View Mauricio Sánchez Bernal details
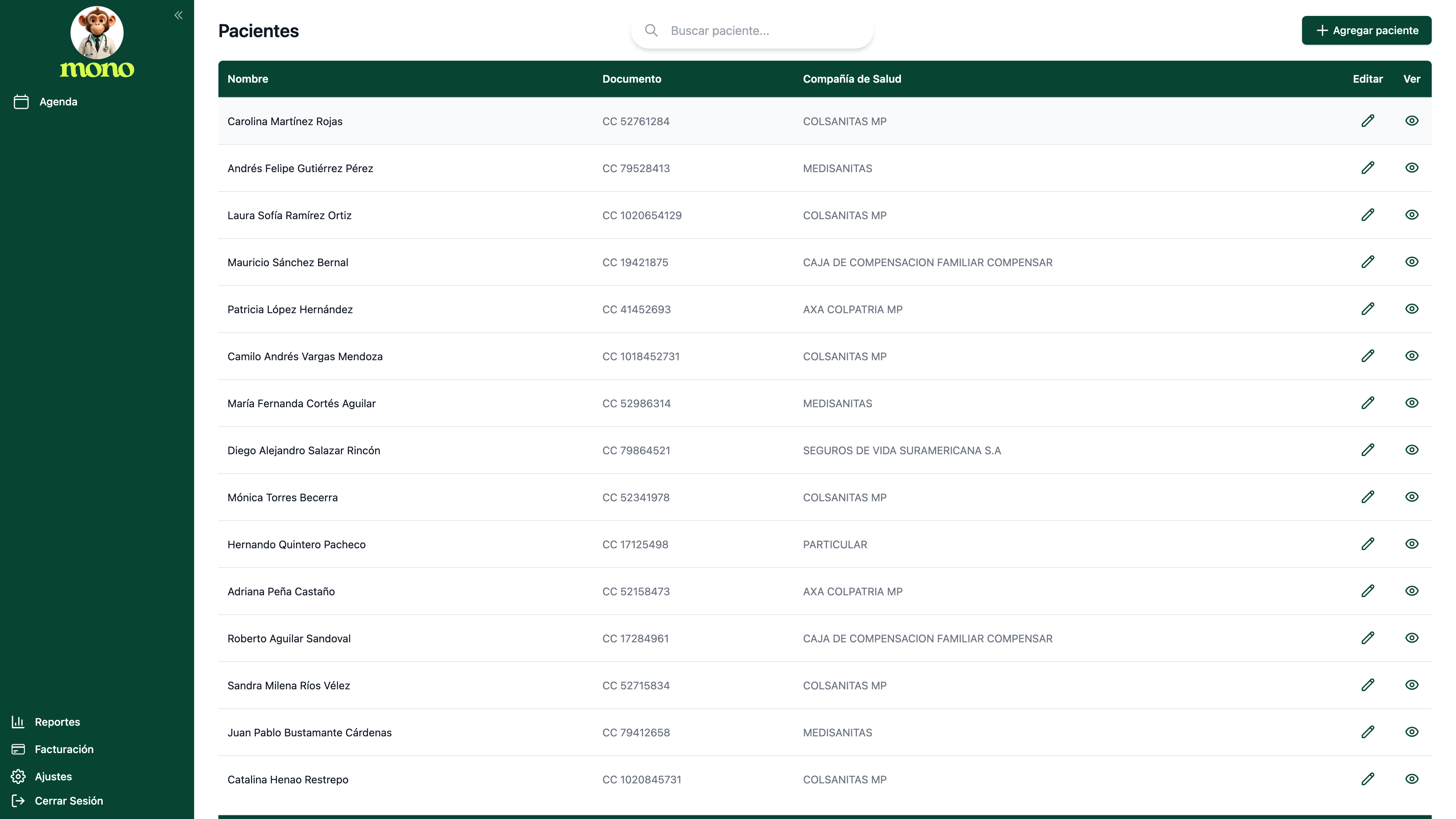 (1411, 262)
